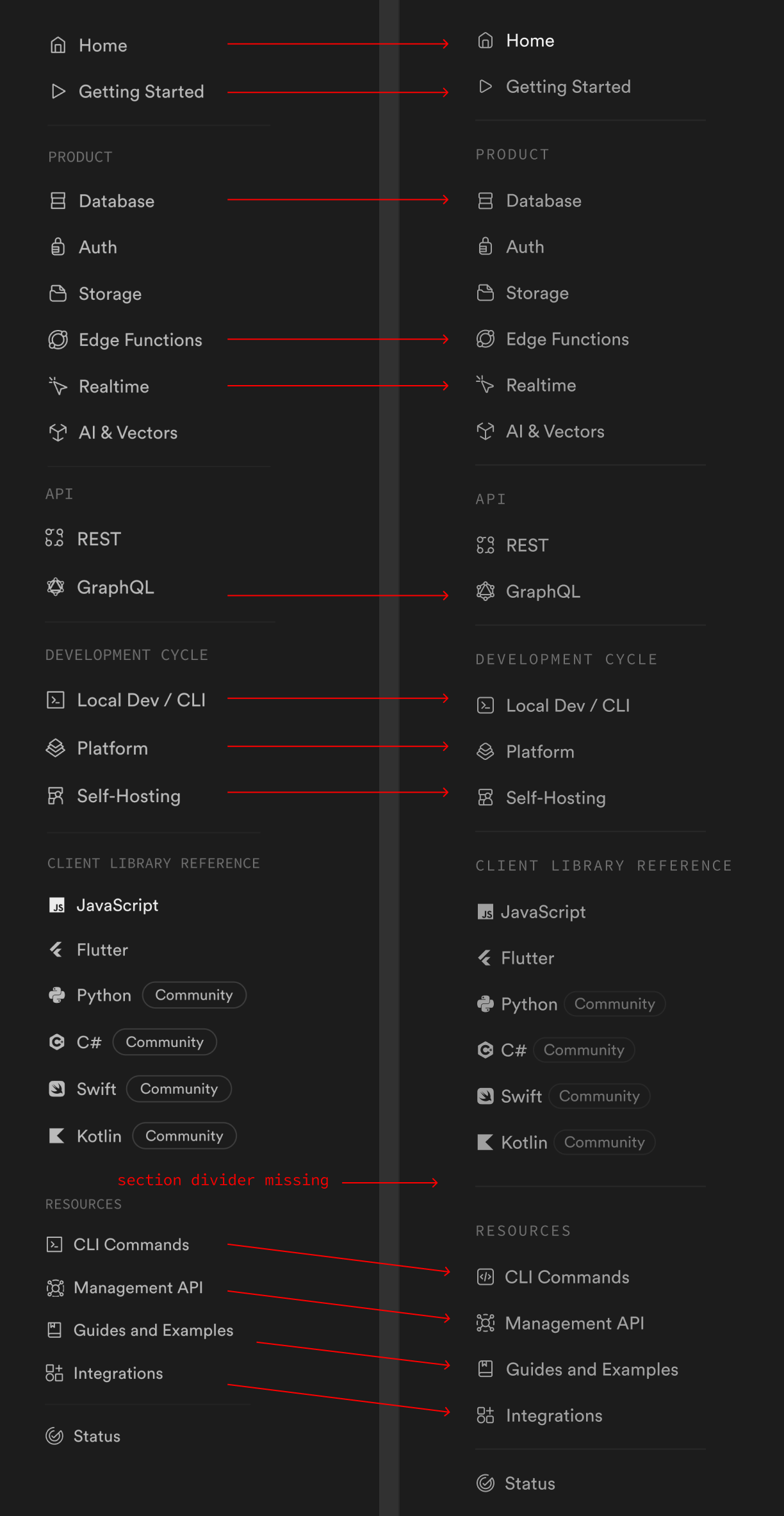This screenshot has height=1516, width=784.
Task: Navigate to Self-Hosting
Action: point(128,796)
